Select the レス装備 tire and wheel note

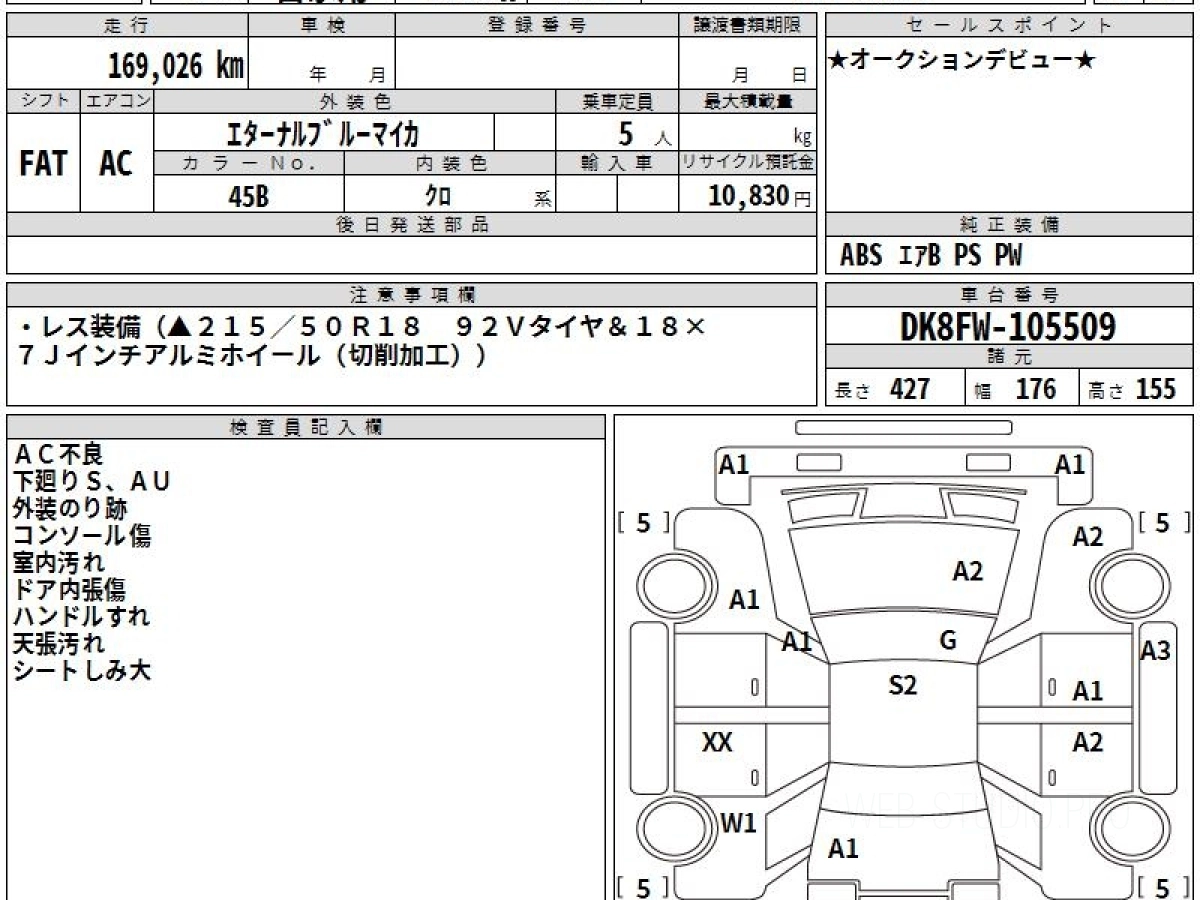(362, 340)
